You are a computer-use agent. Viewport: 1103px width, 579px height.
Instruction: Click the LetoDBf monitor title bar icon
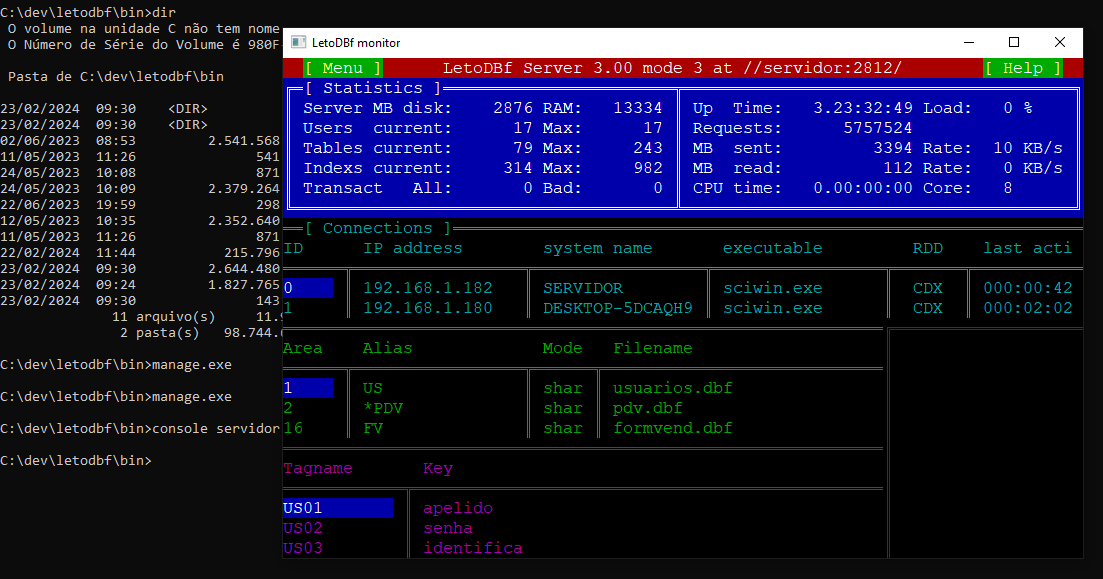298,43
